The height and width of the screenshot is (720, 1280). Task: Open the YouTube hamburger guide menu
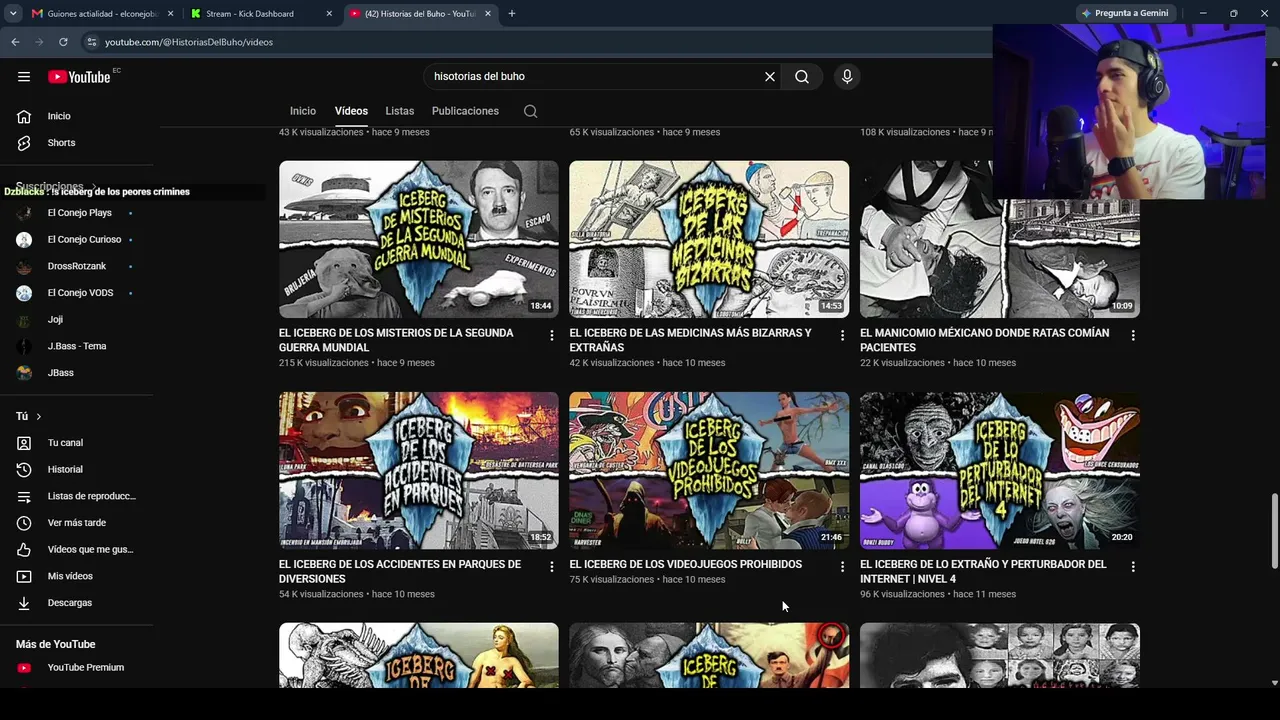click(24, 77)
